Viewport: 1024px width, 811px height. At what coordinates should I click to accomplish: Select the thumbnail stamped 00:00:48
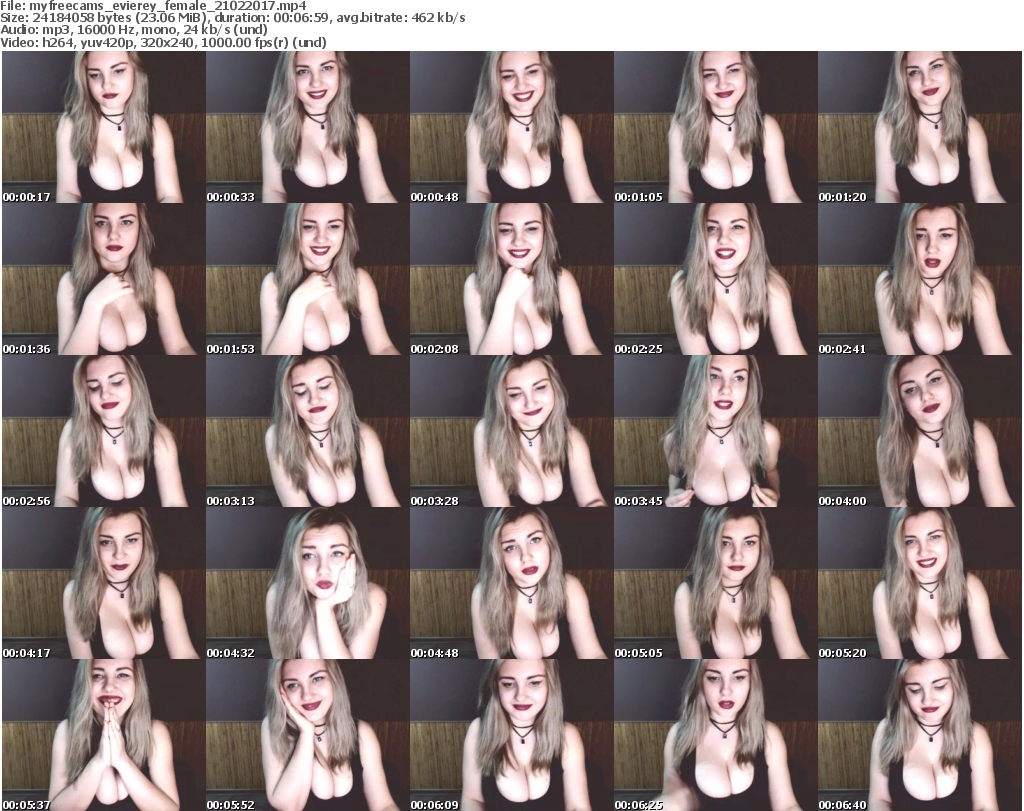point(511,127)
